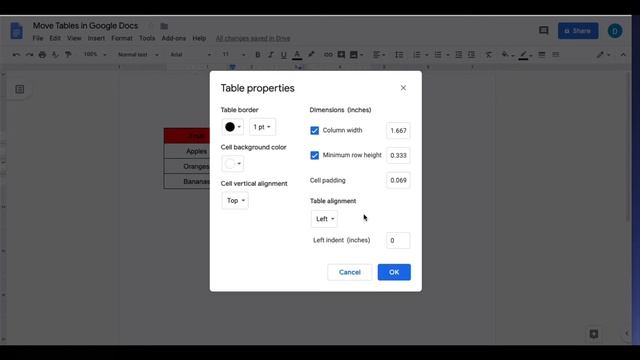The height and width of the screenshot is (360, 640).
Task: Open the Insert menu
Action: point(96,38)
